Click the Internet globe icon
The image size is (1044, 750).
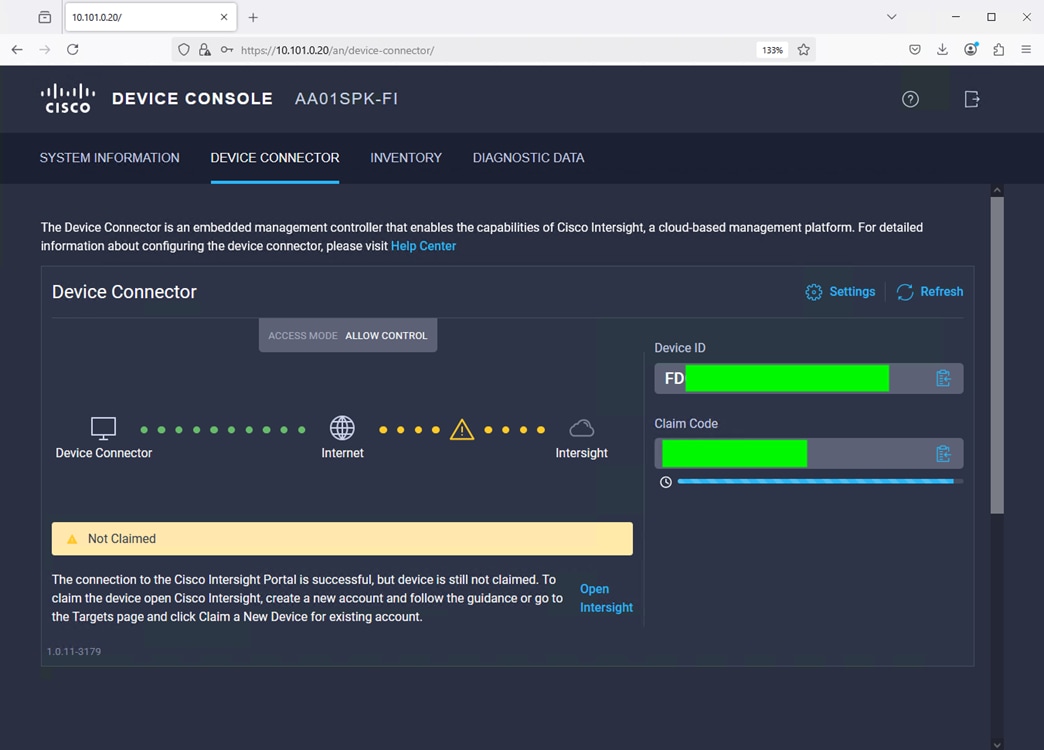click(x=342, y=428)
